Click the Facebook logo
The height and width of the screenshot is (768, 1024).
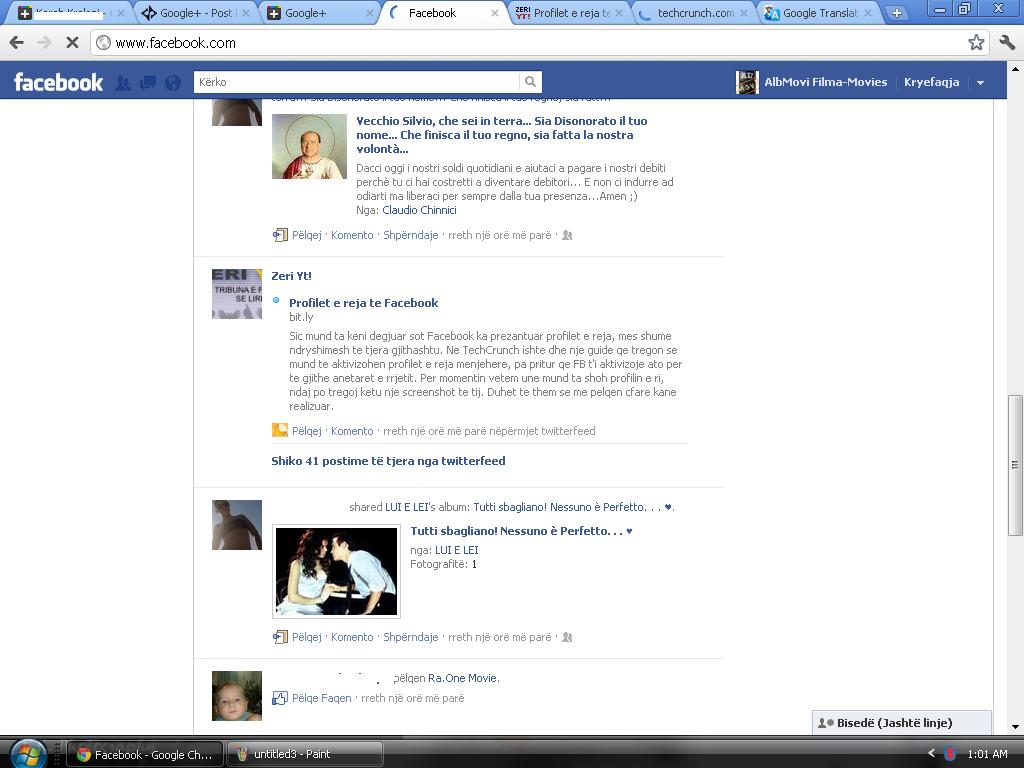tap(58, 82)
